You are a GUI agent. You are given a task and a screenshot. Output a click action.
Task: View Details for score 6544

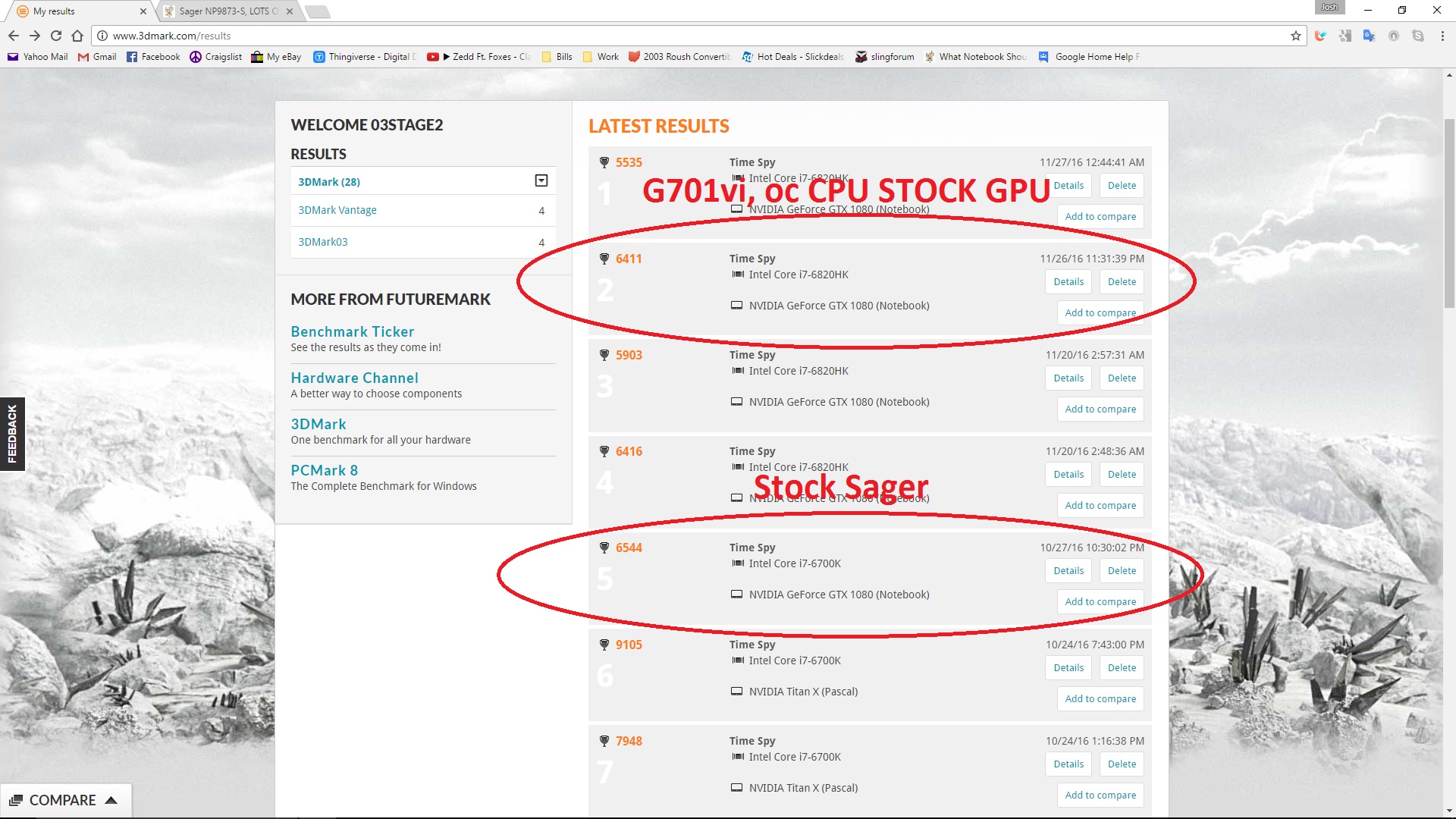tap(1068, 571)
